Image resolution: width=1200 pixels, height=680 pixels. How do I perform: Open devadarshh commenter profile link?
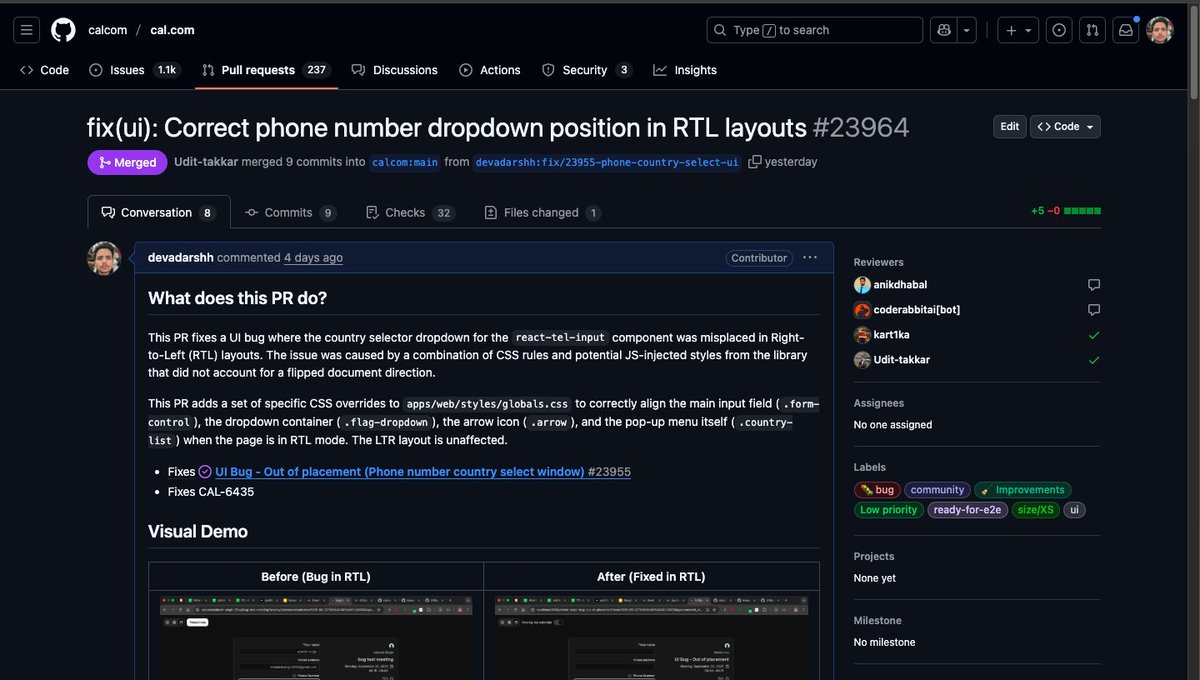[x=181, y=258]
